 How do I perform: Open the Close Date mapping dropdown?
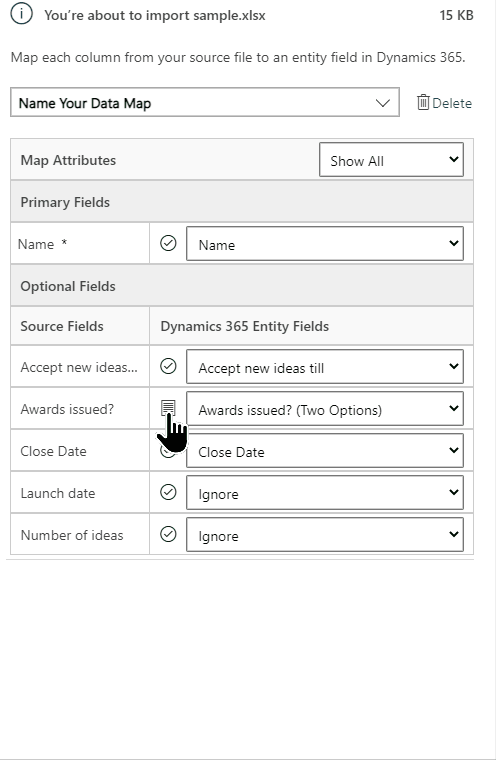click(x=325, y=451)
